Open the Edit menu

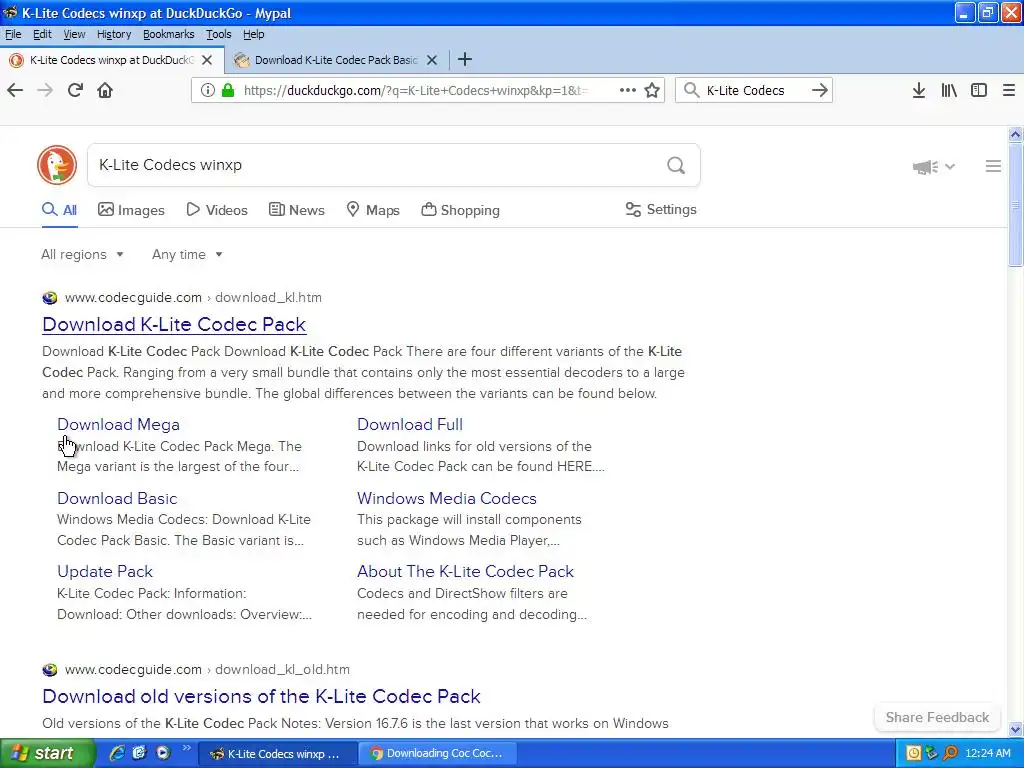click(42, 34)
